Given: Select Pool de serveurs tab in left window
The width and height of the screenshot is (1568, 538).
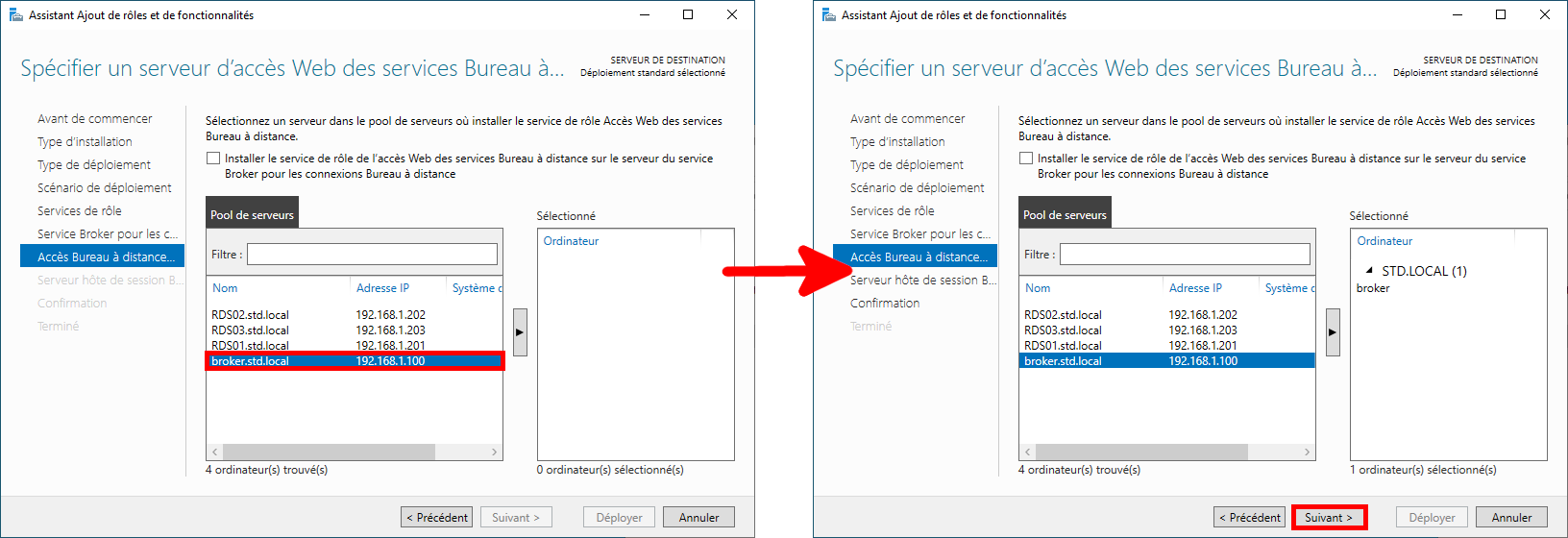Looking at the screenshot, I should click(x=252, y=215).
